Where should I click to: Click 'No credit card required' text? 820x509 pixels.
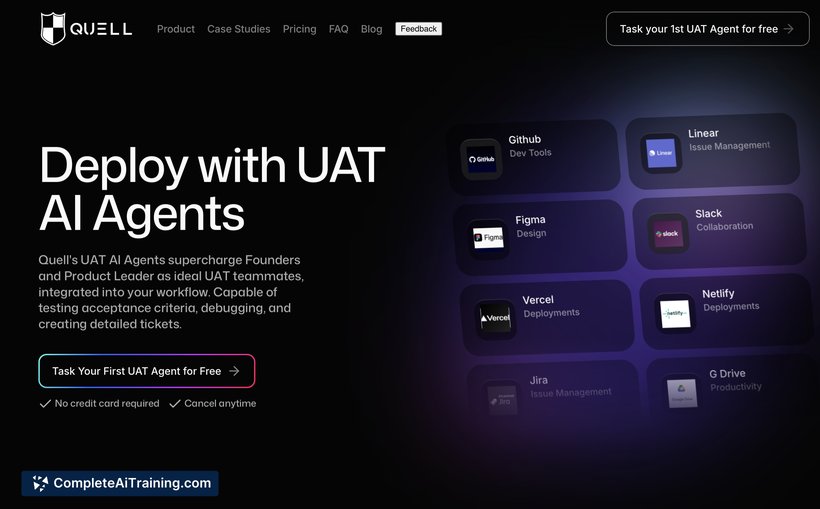107,403
